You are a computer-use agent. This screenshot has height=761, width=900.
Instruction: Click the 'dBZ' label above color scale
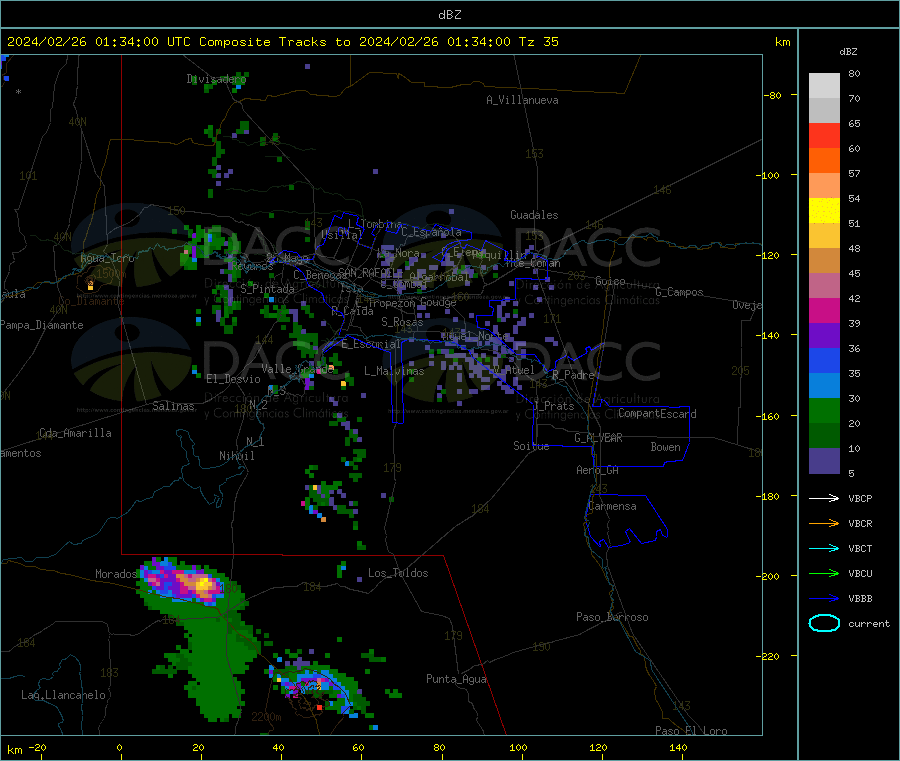[x=848, y=52]
